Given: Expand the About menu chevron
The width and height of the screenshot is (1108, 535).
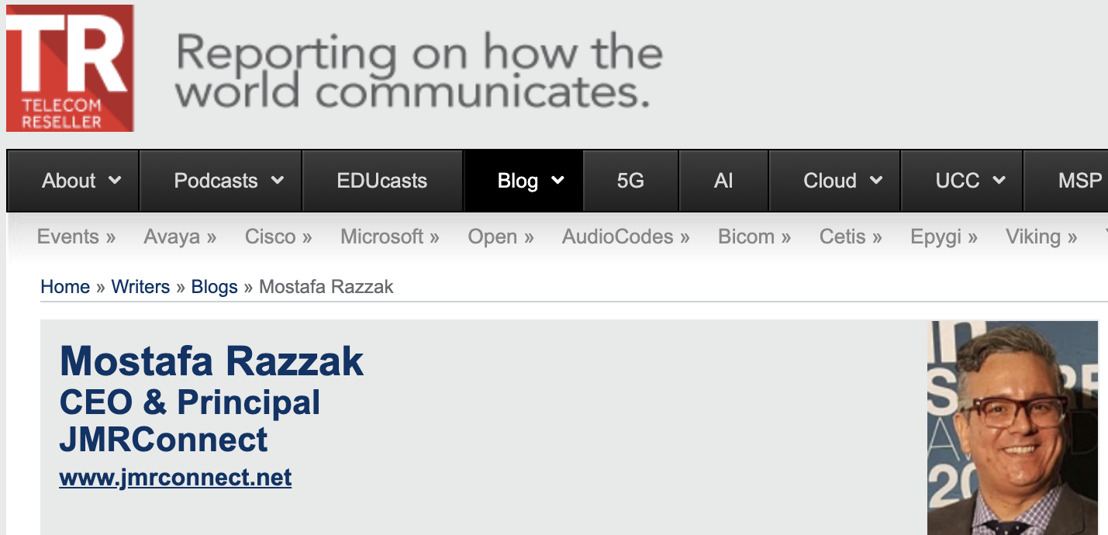Looking at the screenshot, I should coord(114,180).
